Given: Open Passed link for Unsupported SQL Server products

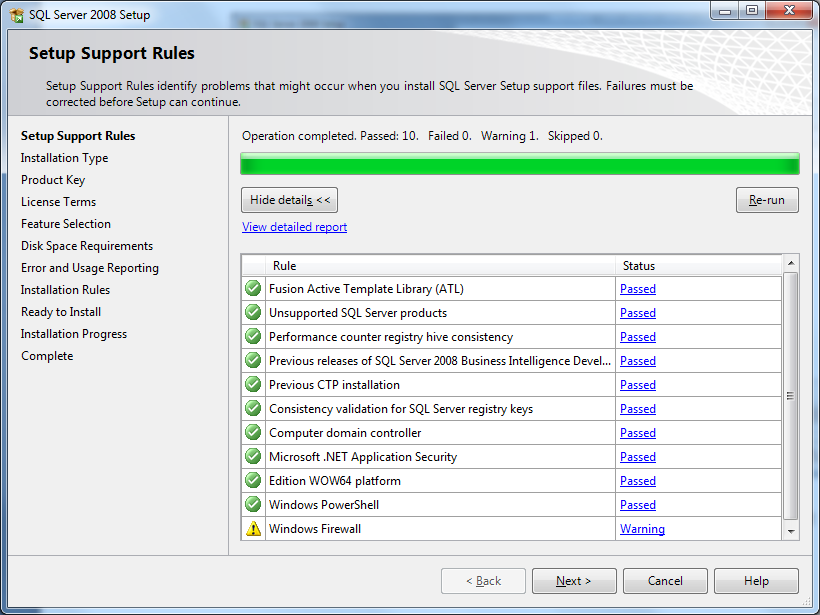Looking at the screenshot, I should 637,313.
